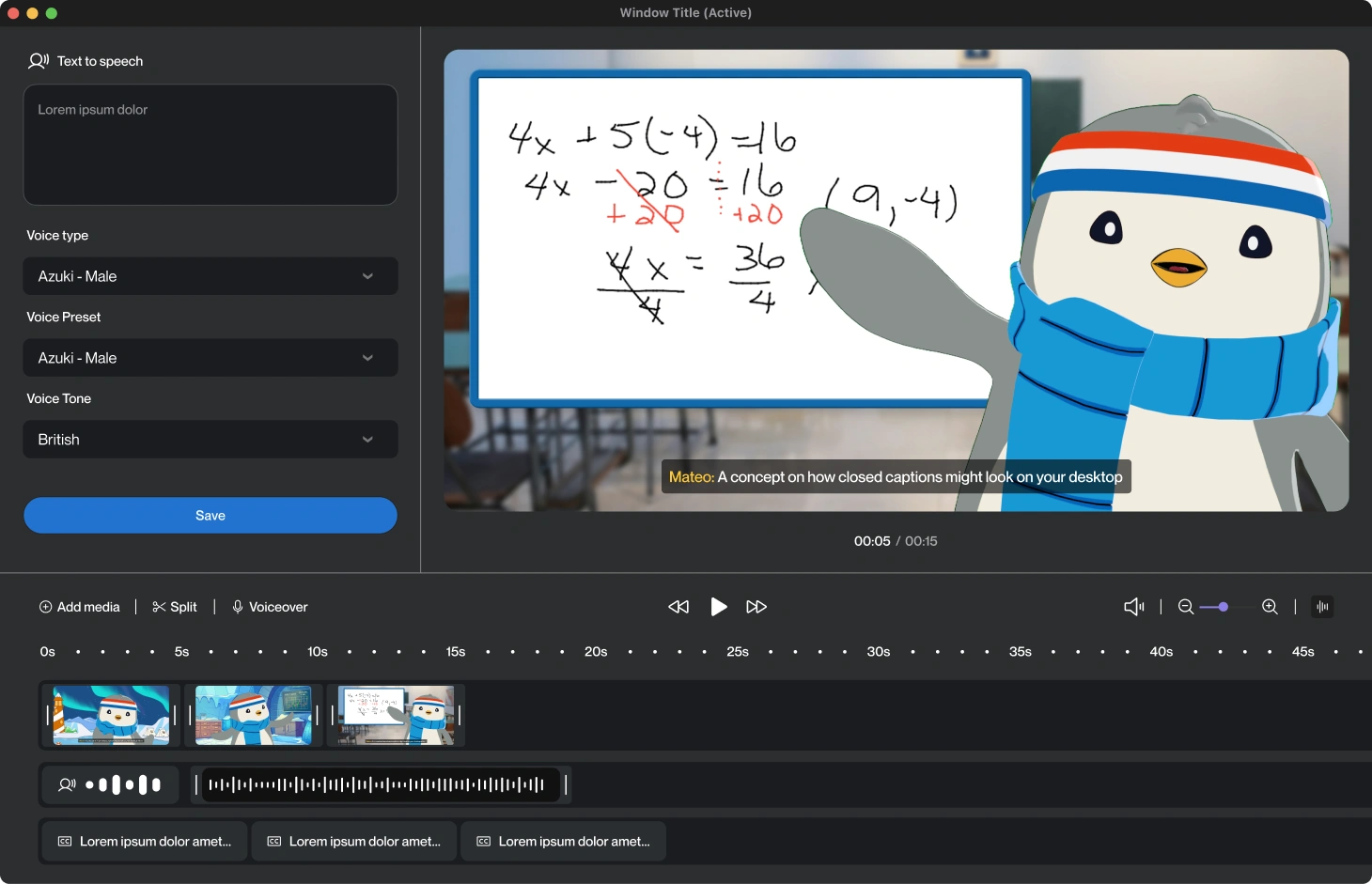Image resolution: width=1372 pixels, height=884 pixels.
Task: Select the second Lorem ipsum caption clip
Action: [353, 842]
